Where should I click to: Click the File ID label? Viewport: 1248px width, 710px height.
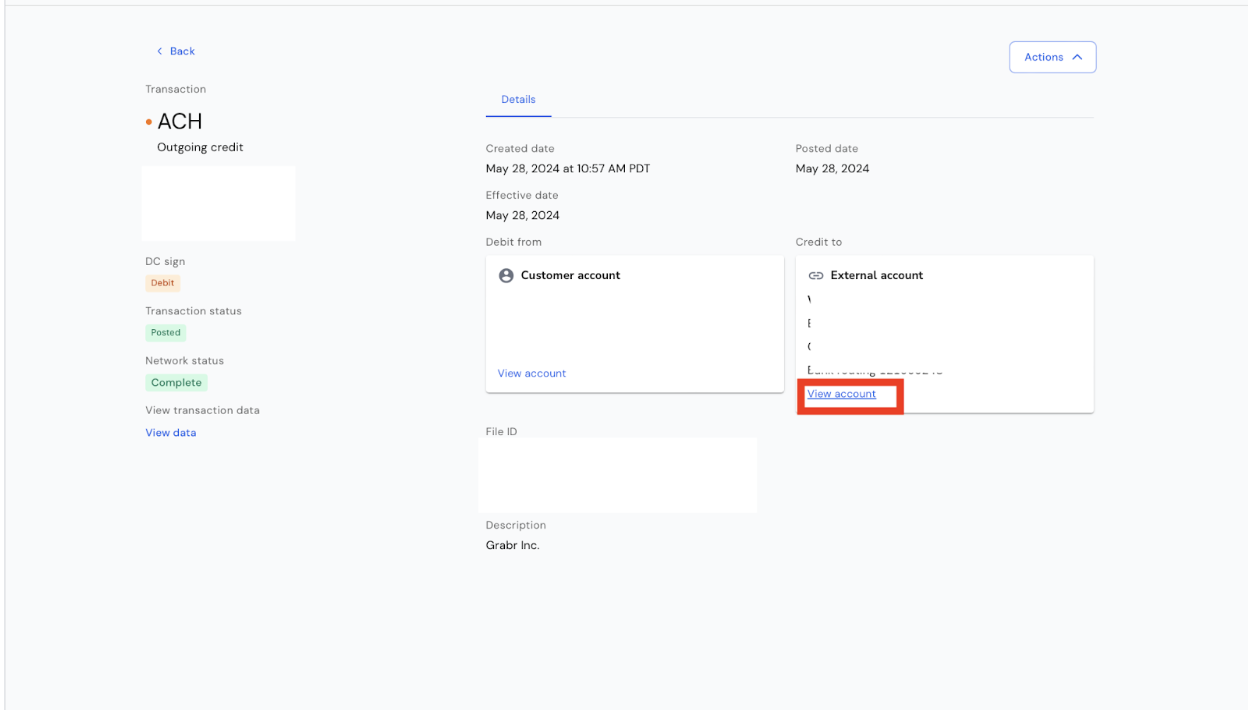[x=502, y=432]
